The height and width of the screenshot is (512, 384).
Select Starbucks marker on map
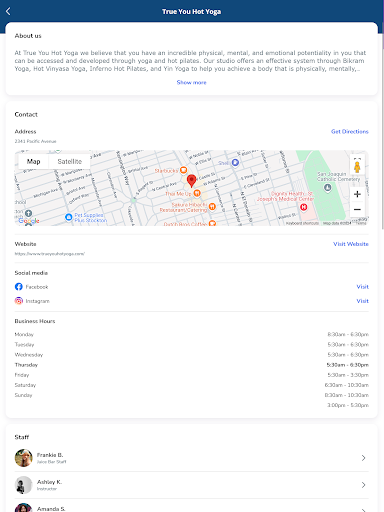point(183,170)
